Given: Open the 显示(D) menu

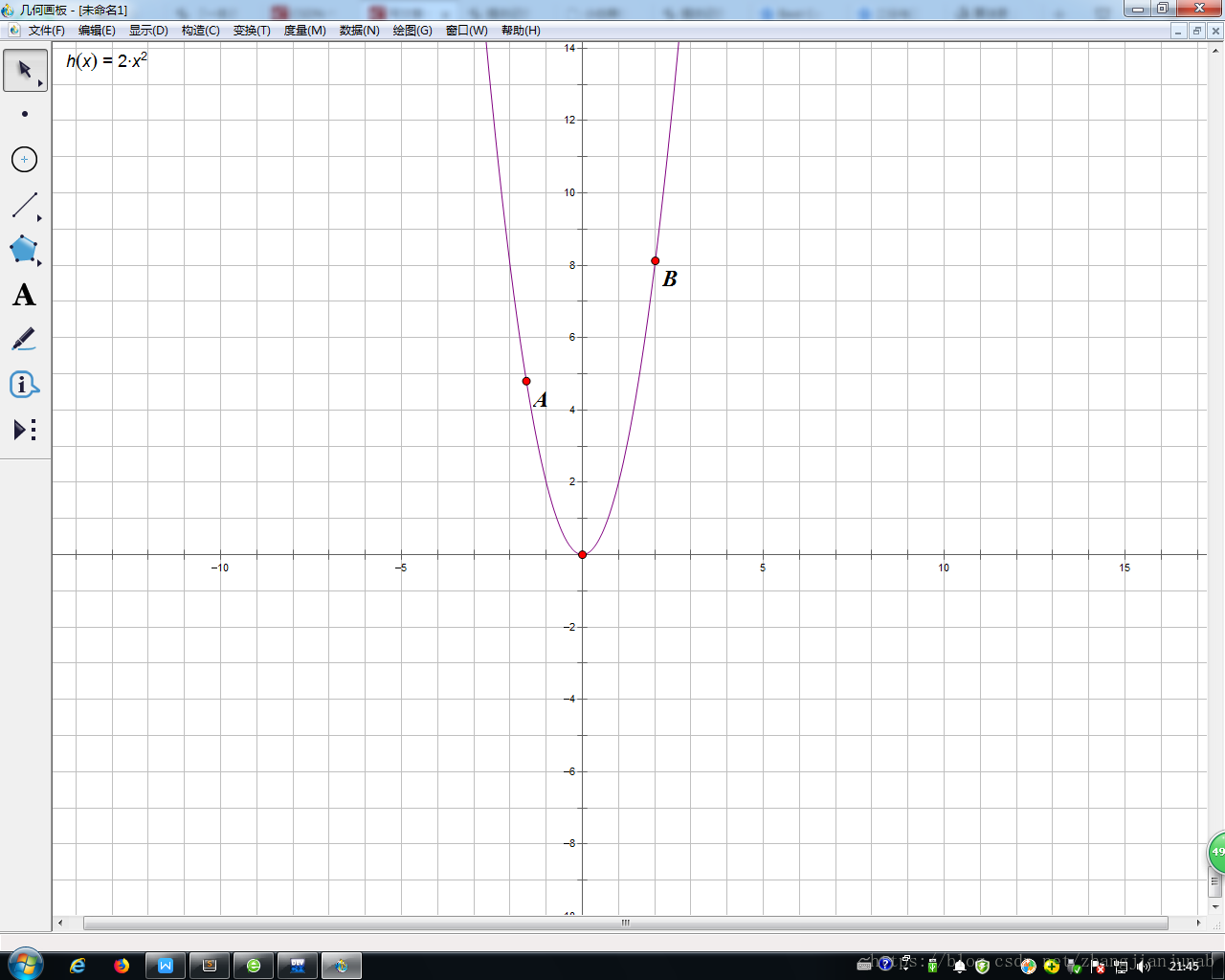Looking at the screenshot, I should 148,31.
